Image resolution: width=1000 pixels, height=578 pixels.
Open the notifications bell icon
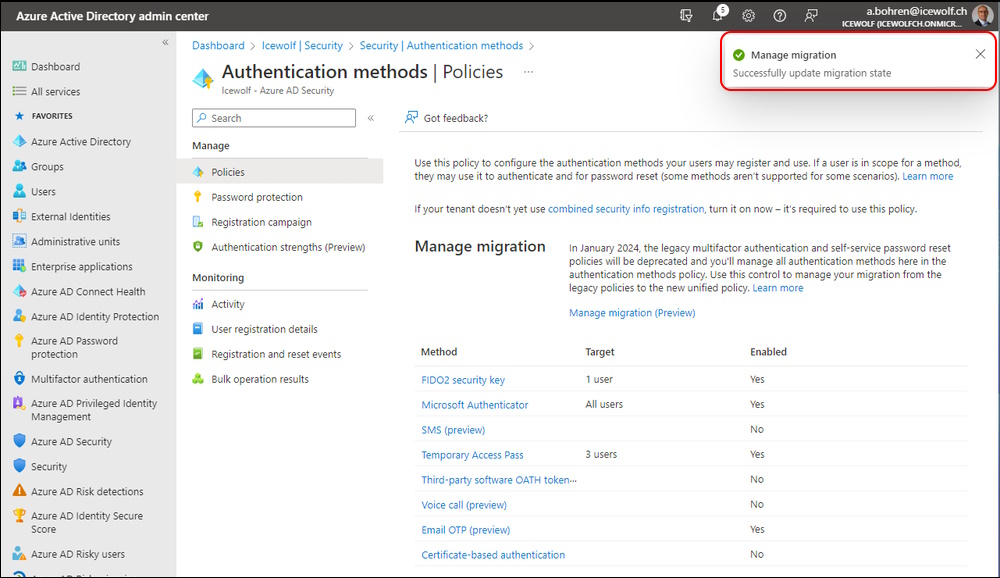[718, 15]
